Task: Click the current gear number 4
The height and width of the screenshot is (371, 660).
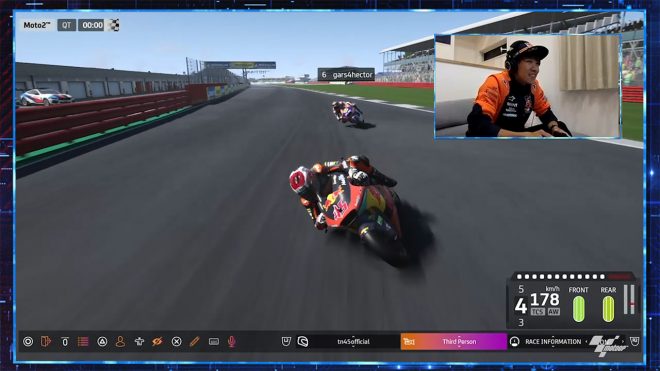Action: pyautogui.click(x=521, y=306)
